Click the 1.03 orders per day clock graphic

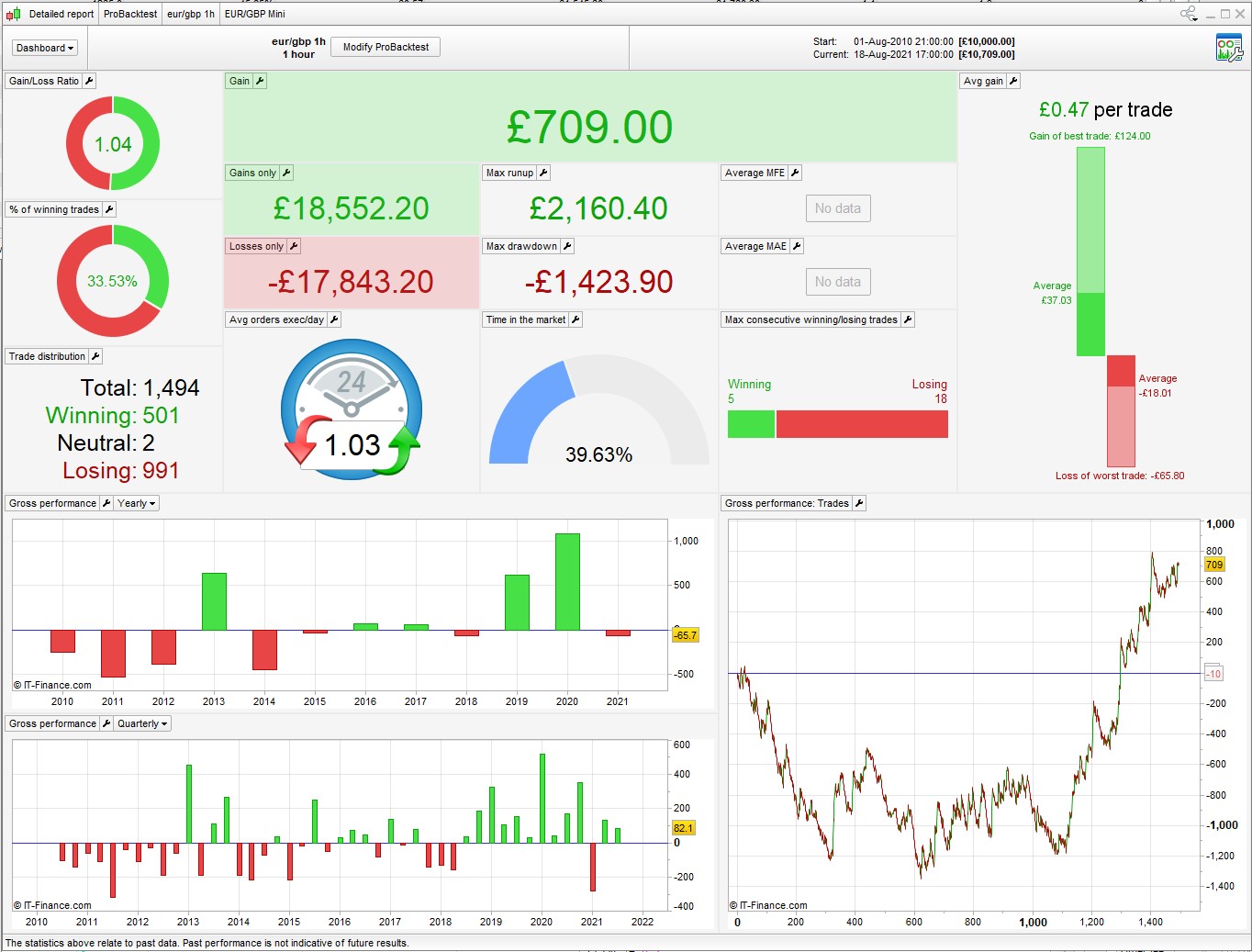[x=352, y=409]
